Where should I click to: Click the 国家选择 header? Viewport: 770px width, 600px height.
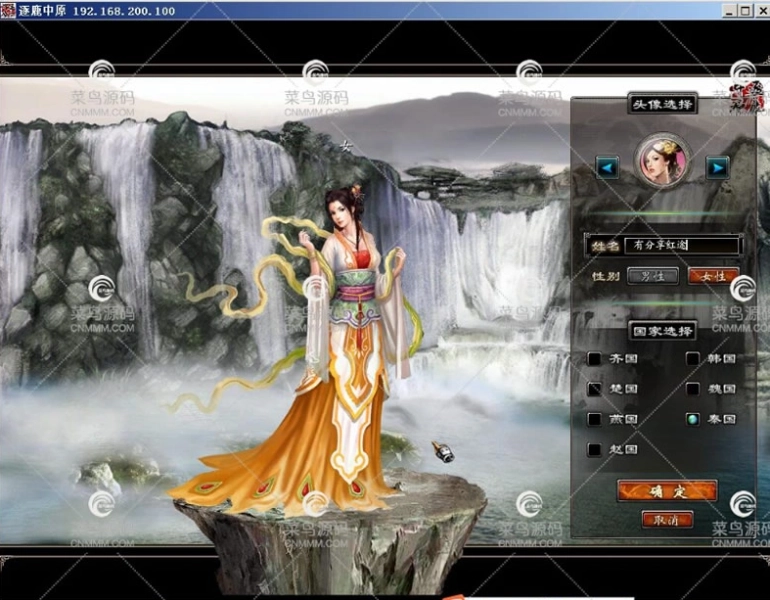(662, 331)
